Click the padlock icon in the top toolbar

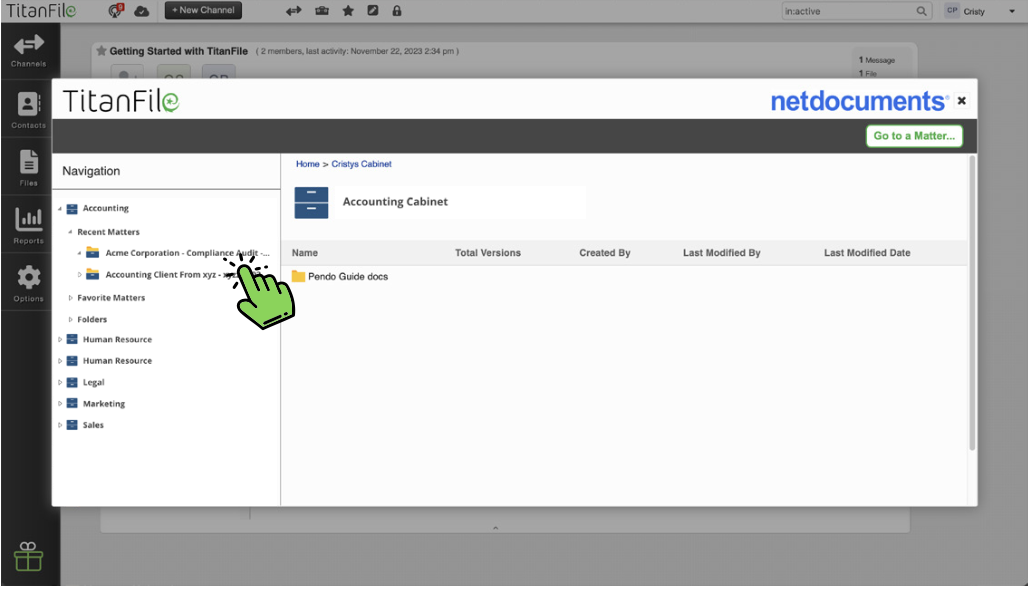(397, 10)
